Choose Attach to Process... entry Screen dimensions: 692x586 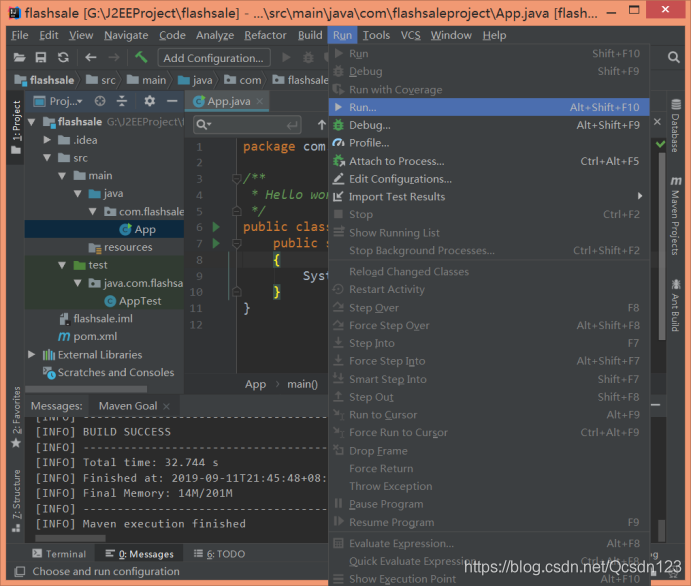(489, 161)
